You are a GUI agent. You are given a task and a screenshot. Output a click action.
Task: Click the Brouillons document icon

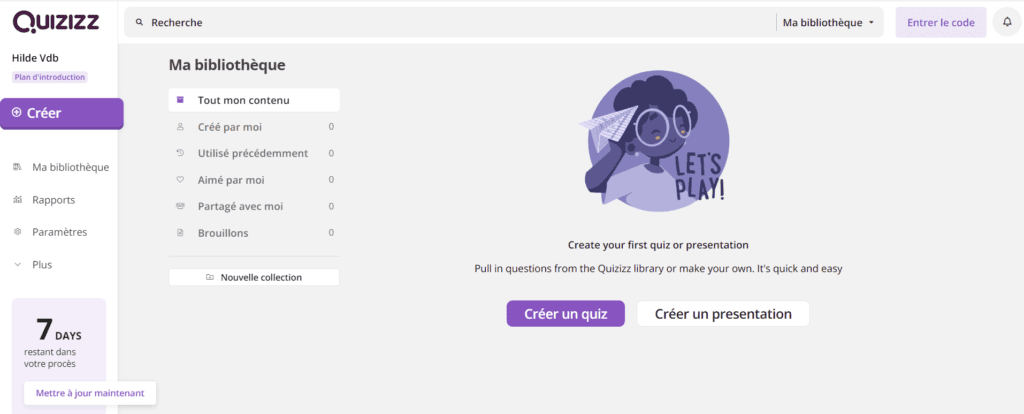(x=181, y=233)
